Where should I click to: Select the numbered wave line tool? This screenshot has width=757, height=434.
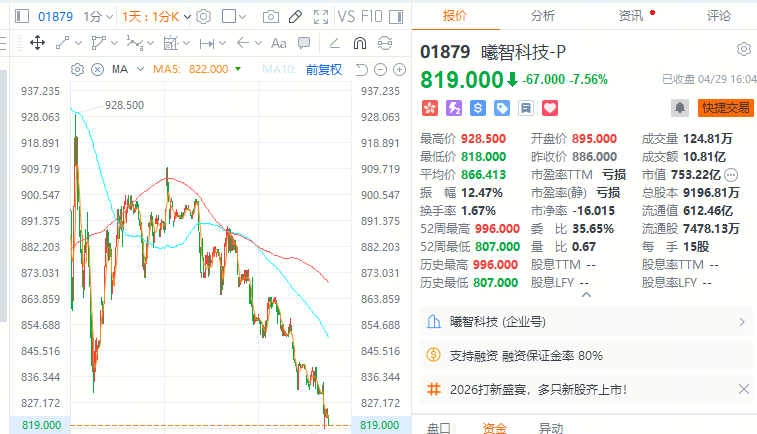pos(135,43)
